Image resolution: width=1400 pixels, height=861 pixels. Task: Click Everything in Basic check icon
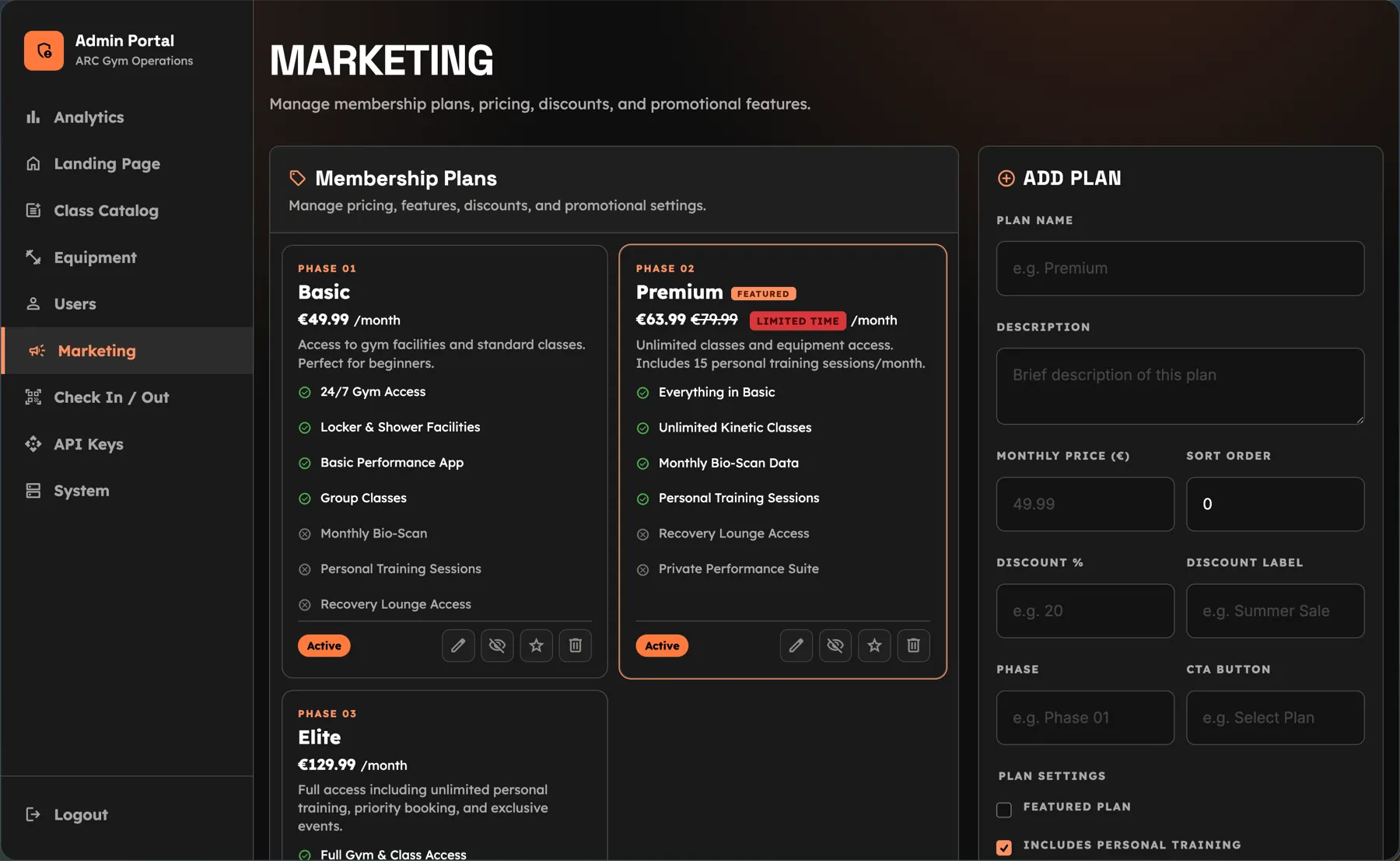642,393
